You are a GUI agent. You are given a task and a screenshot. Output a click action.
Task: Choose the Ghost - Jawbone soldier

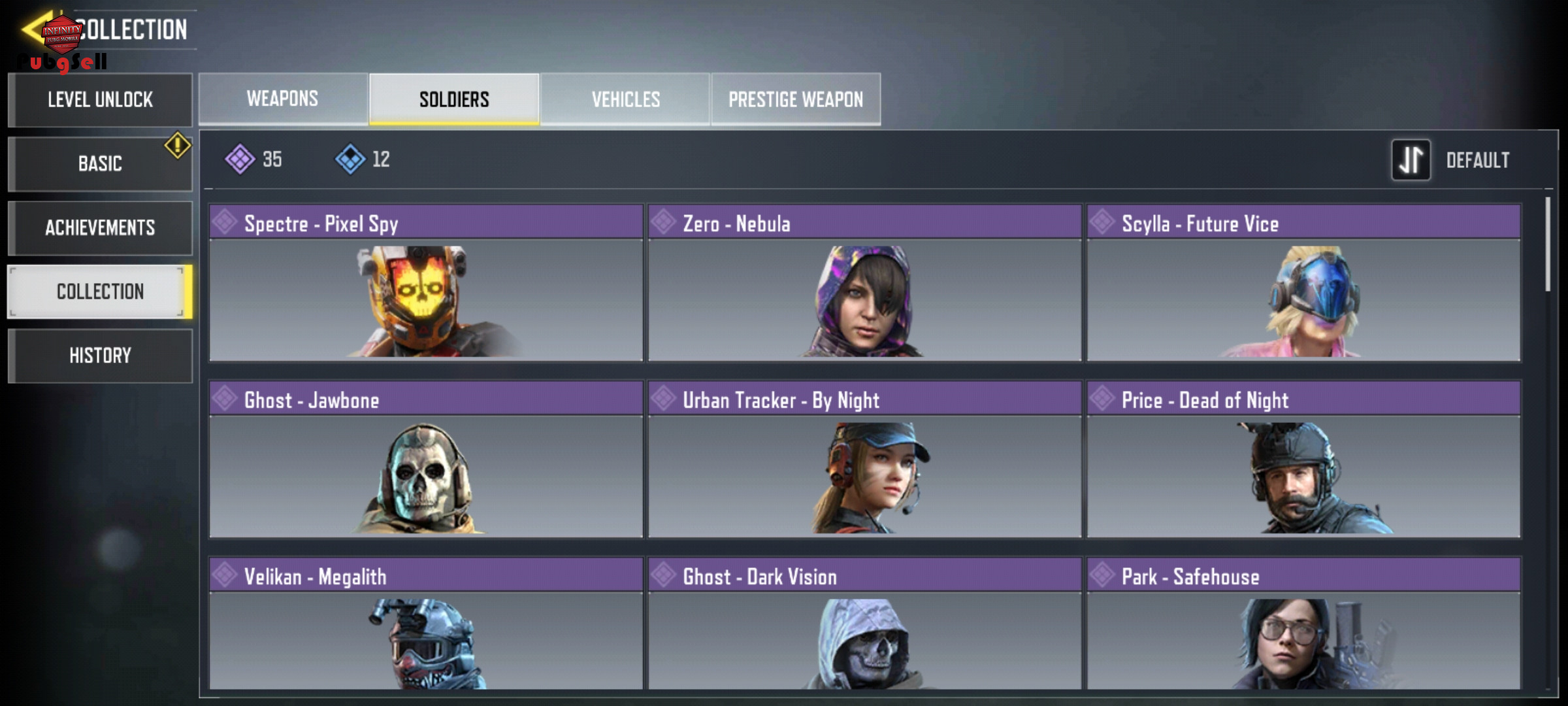click(x=426, y=459)
